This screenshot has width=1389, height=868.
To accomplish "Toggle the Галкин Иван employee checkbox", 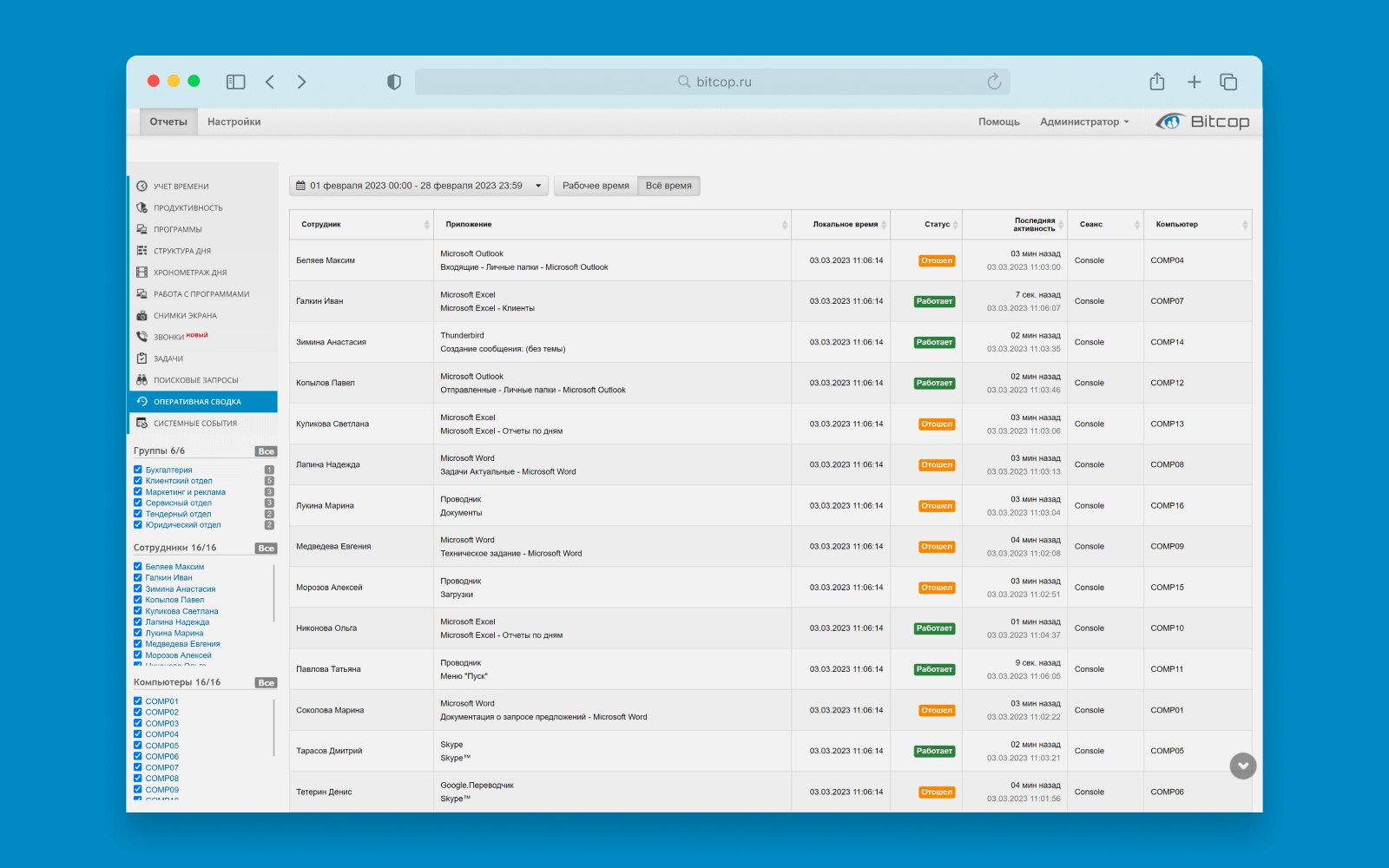I will point(138,577).
